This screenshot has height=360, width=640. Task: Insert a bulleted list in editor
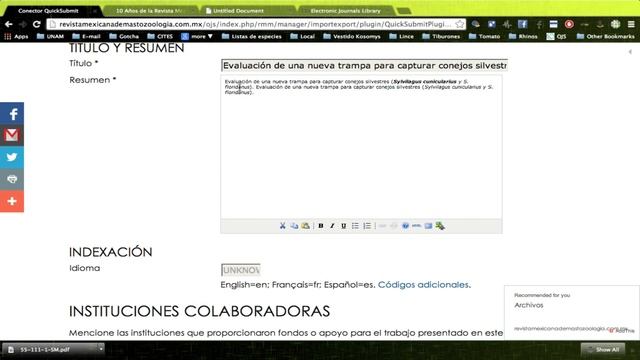coord(355,226)
